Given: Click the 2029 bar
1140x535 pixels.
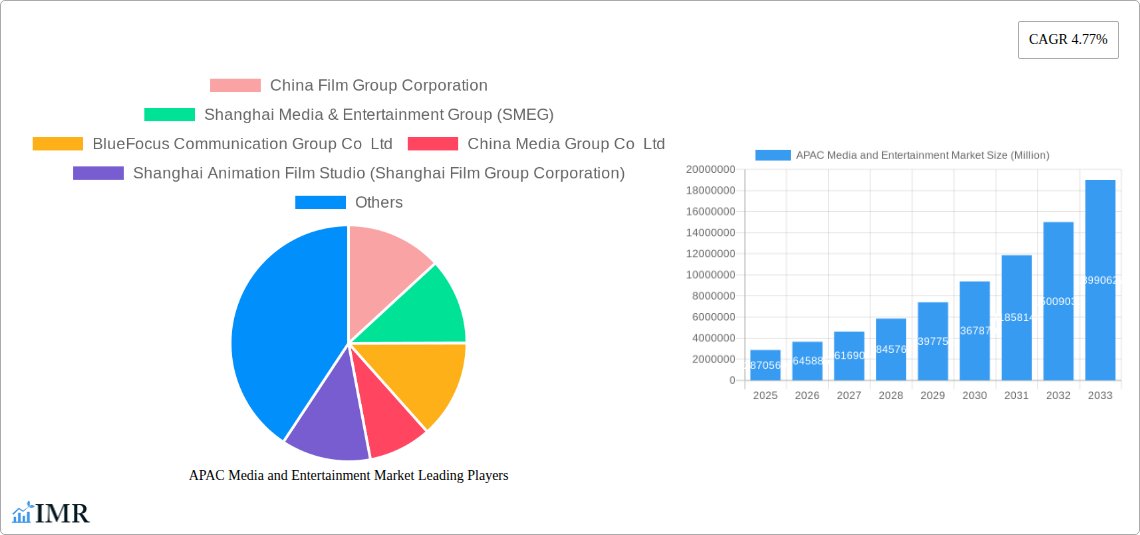Looking at the screenshot, I should pyautogui.click(x=933, y=341).
